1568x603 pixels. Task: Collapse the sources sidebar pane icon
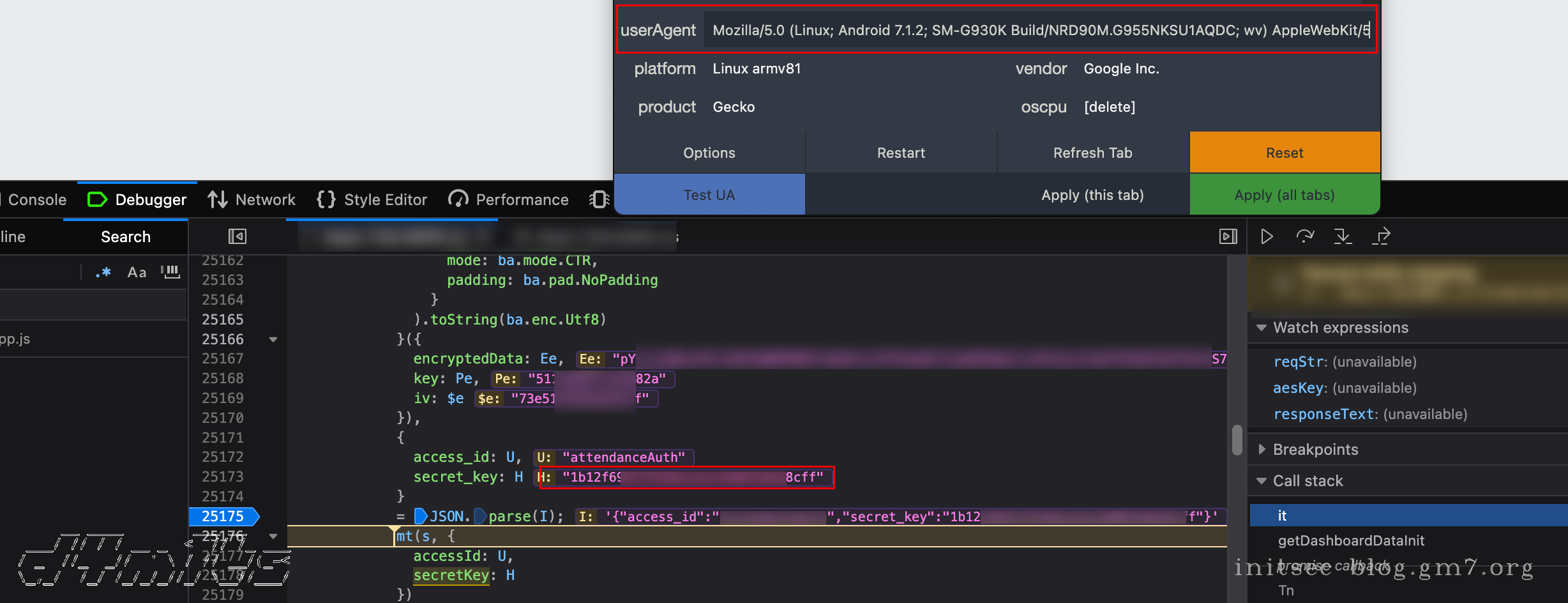[237, 237]
